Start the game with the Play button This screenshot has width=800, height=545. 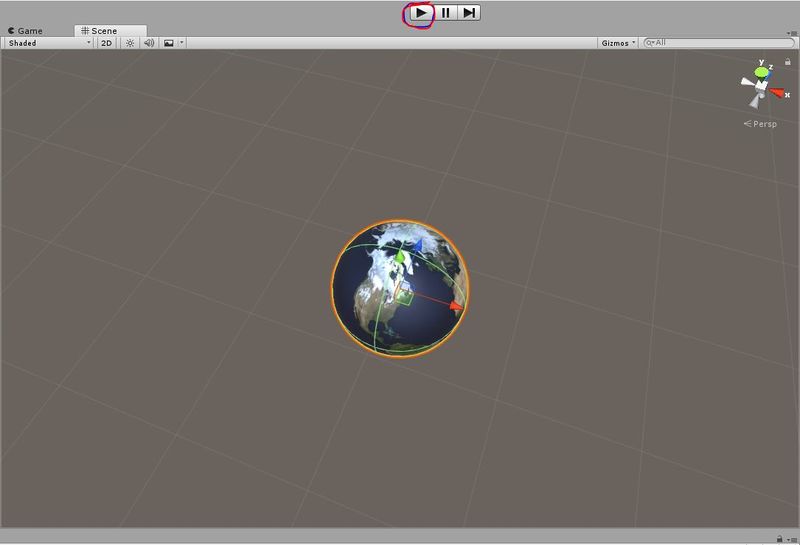click(421, 13)
